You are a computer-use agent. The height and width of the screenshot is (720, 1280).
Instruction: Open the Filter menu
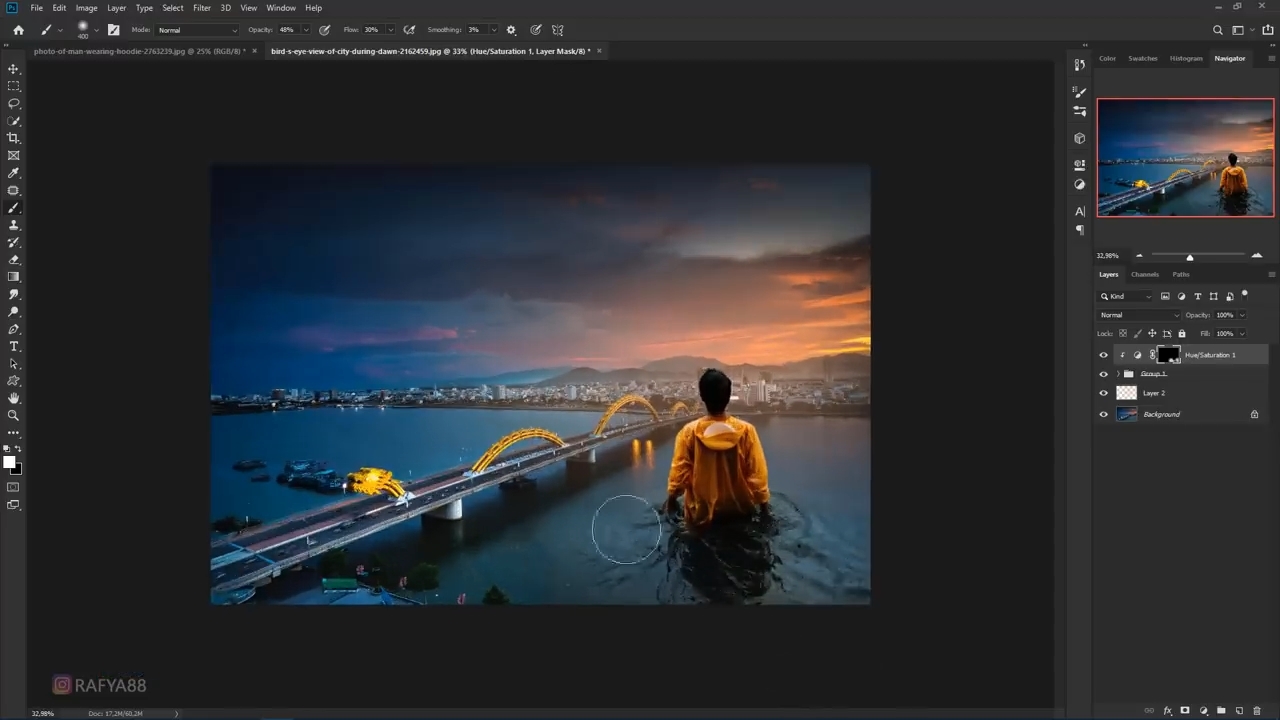(x=202, y=8)
